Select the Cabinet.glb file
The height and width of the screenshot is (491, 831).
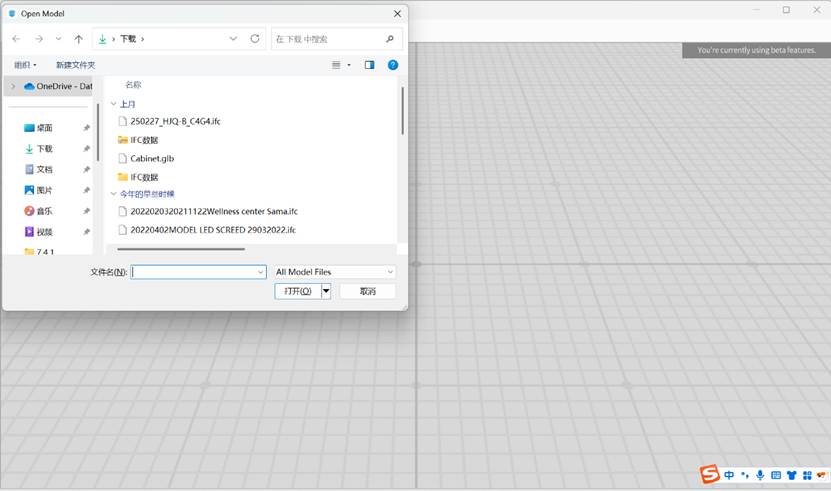tap(152, 158)
